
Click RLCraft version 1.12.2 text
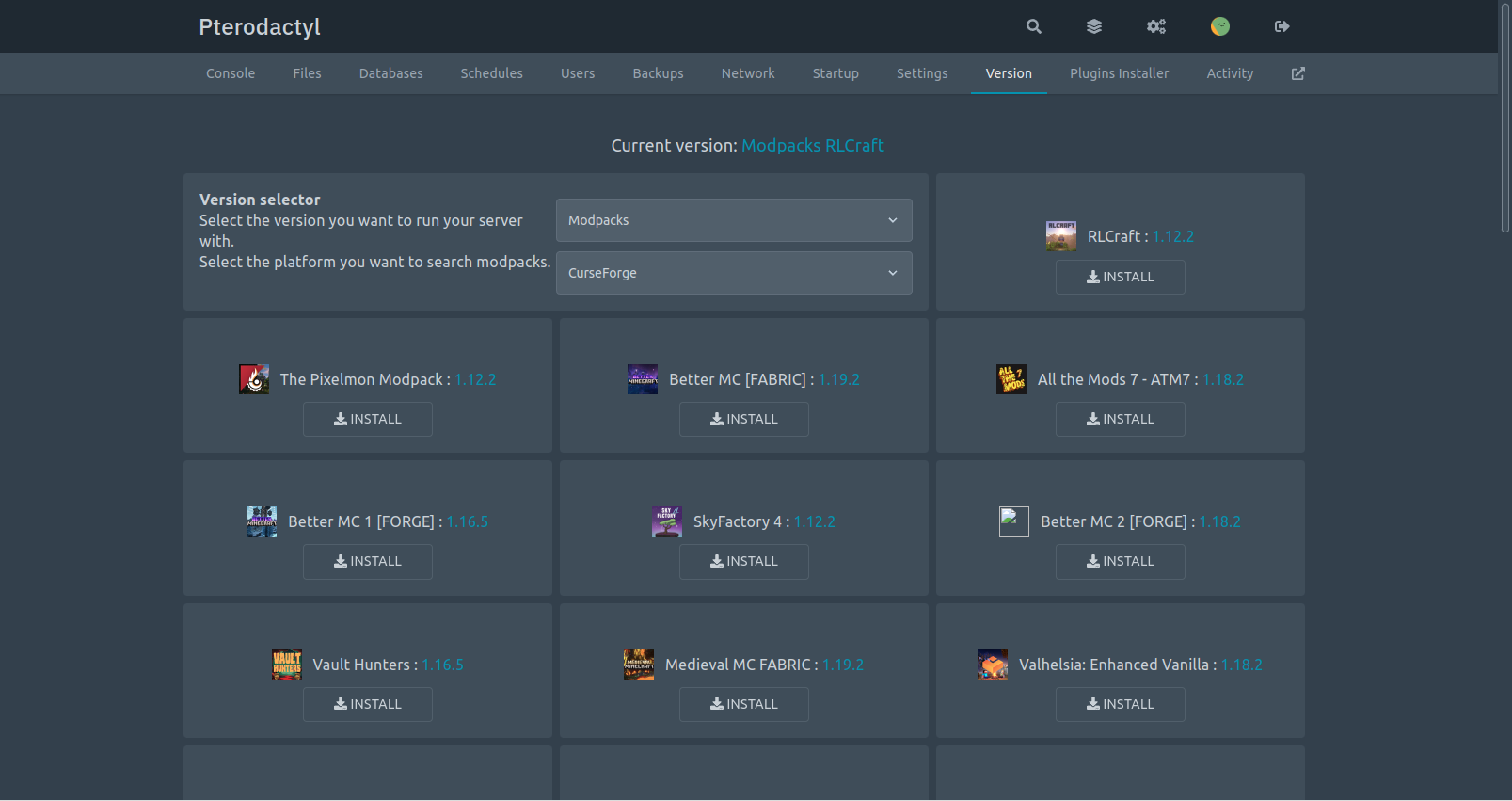pos(1172,236)
